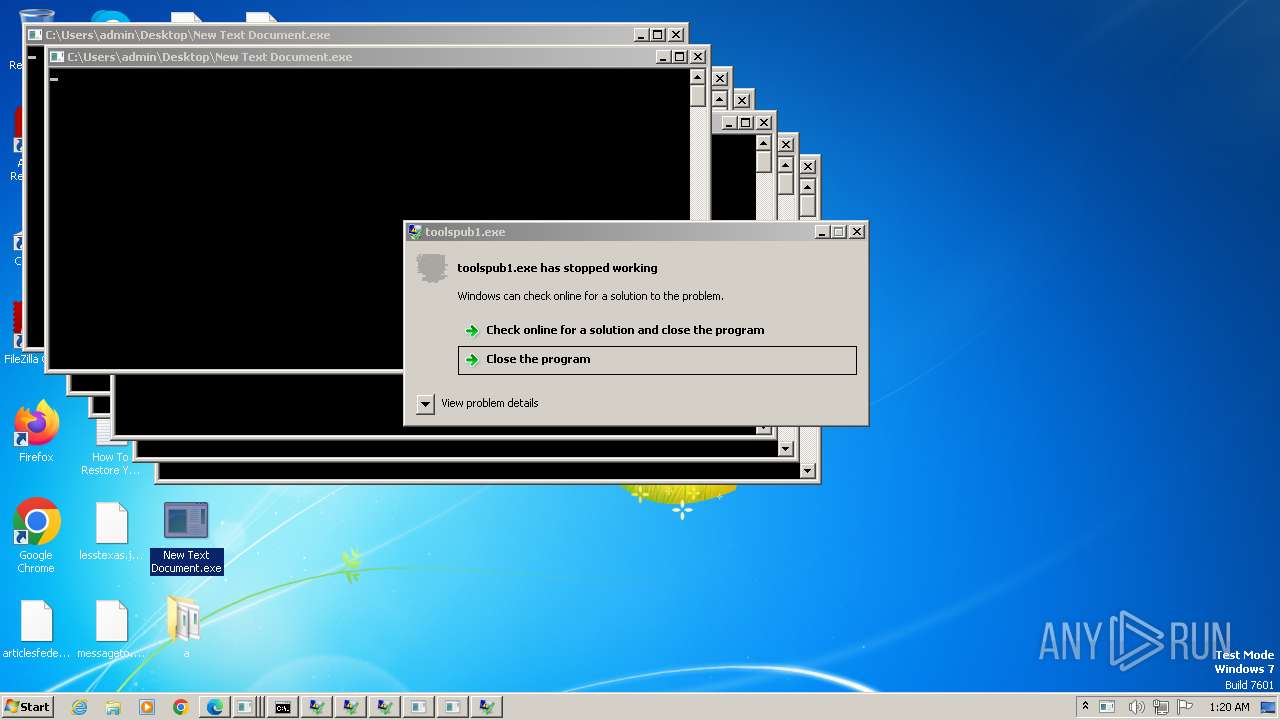Open the Start menu

28,707
